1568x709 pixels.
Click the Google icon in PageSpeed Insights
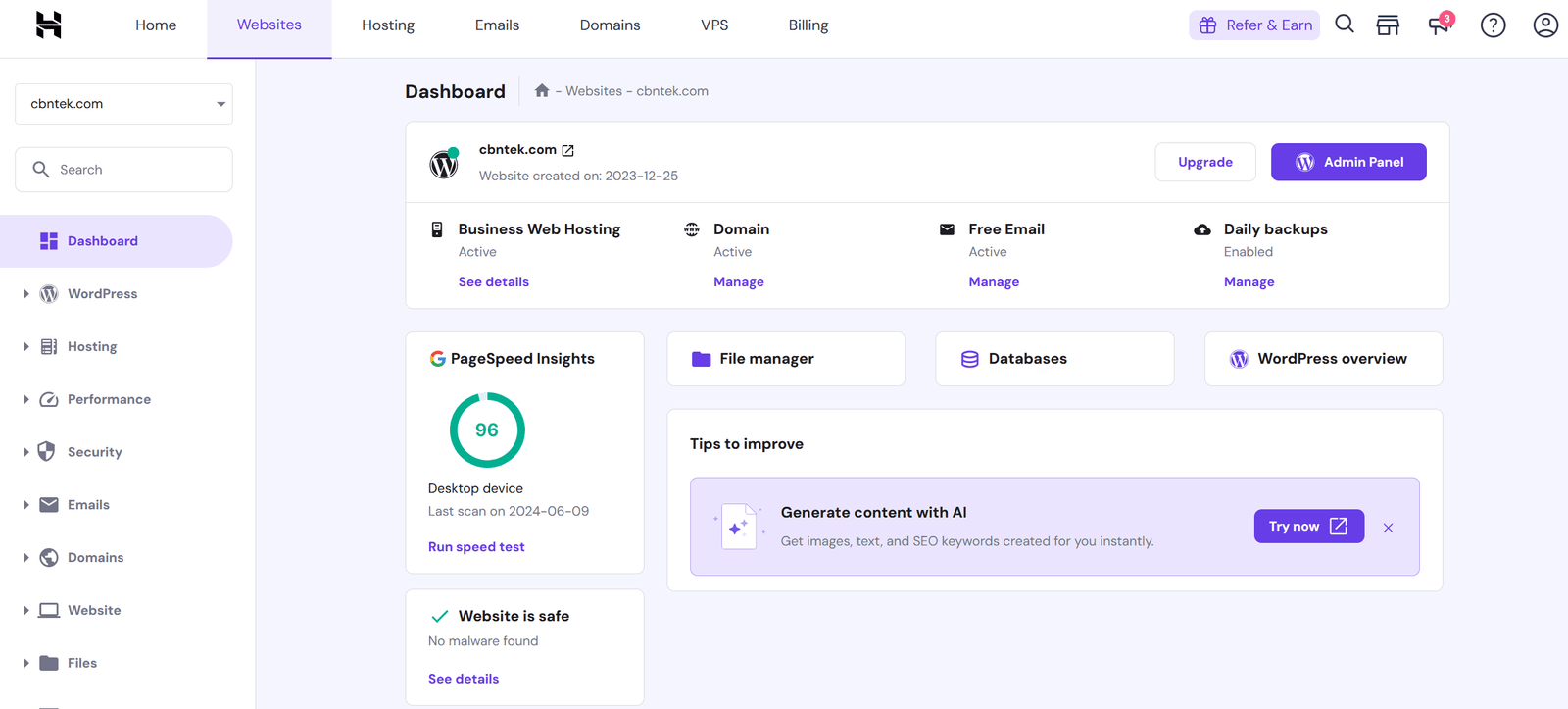(x=438, y=359)
